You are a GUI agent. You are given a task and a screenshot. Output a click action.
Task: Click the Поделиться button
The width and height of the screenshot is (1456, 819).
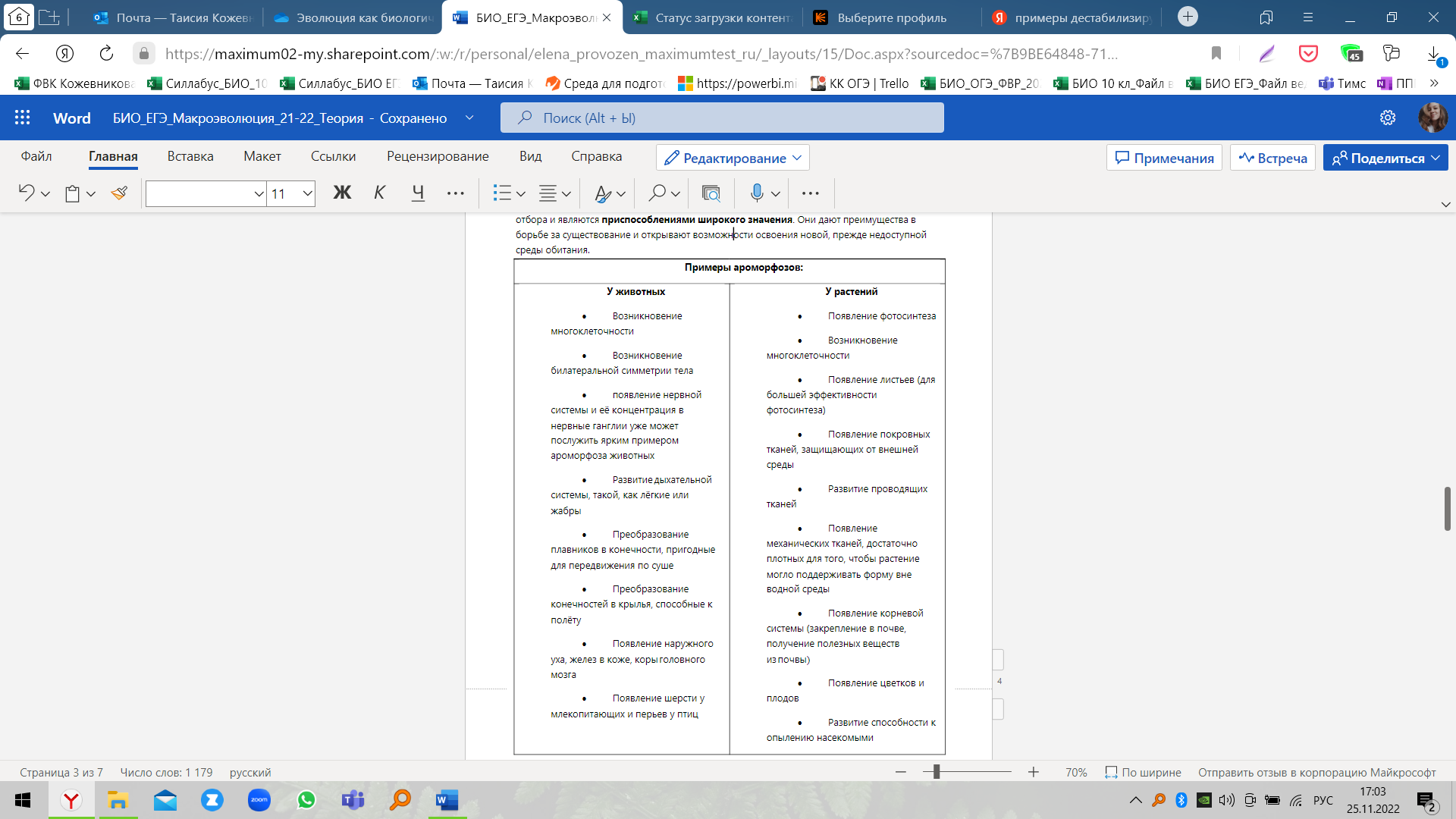pos(1378,158)
